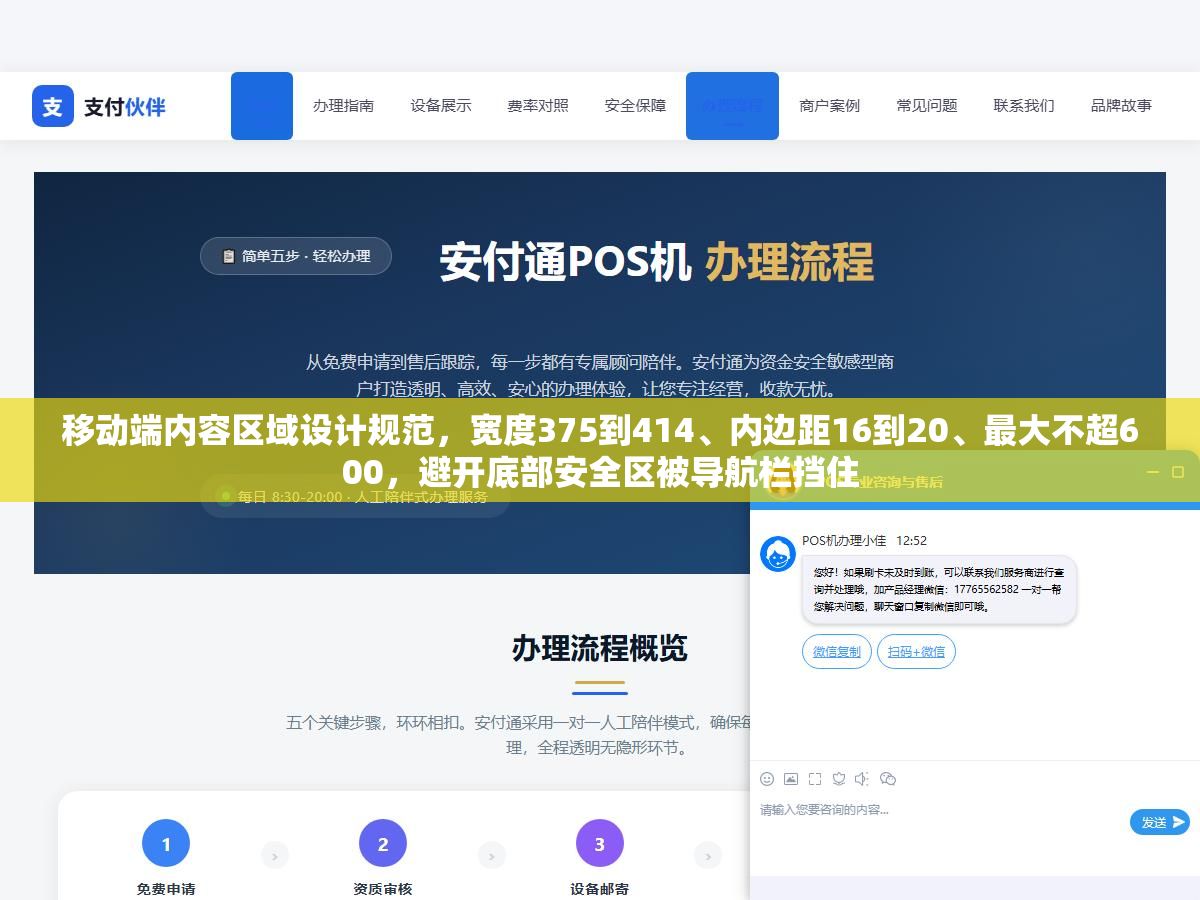Click the 扫码+微信 button in chat

tap(917, 651)
